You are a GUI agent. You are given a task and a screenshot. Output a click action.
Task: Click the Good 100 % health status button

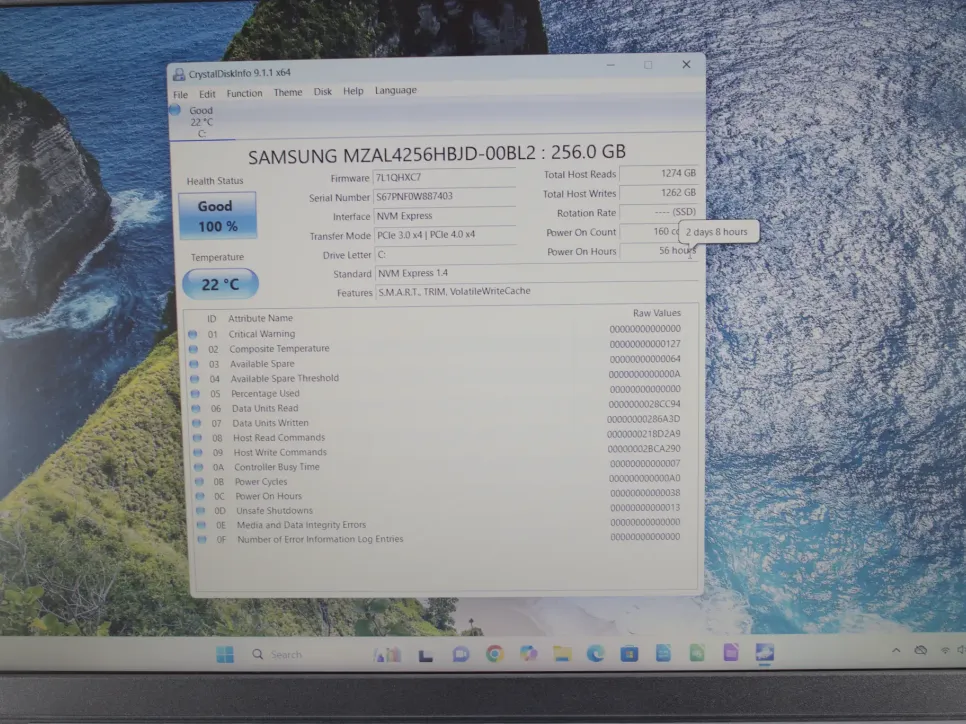coord(217,216)
